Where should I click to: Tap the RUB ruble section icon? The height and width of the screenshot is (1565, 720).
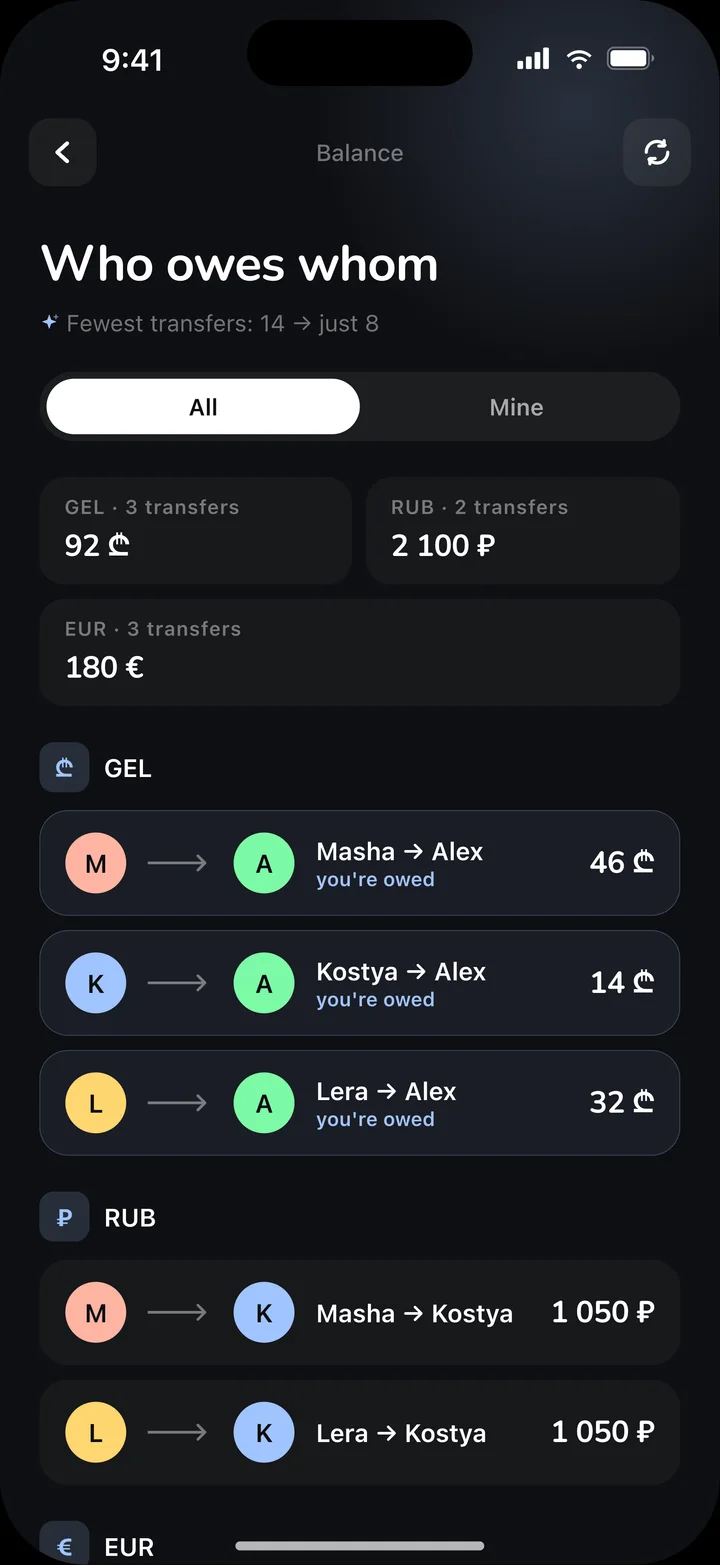[x=65, y=1218]
